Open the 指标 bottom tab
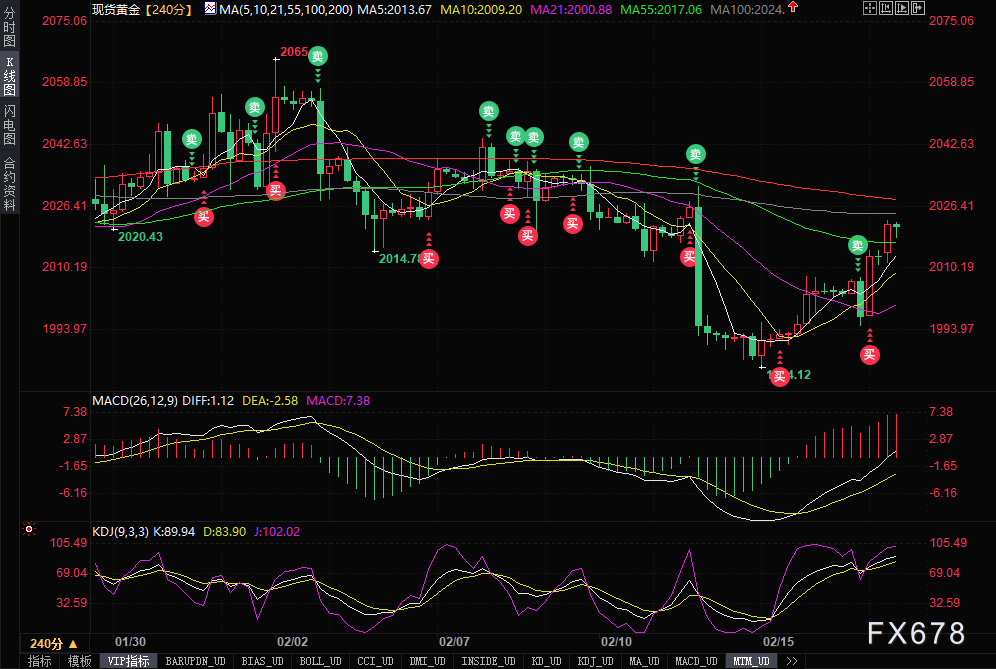996x669 pixels. (39, 661)
